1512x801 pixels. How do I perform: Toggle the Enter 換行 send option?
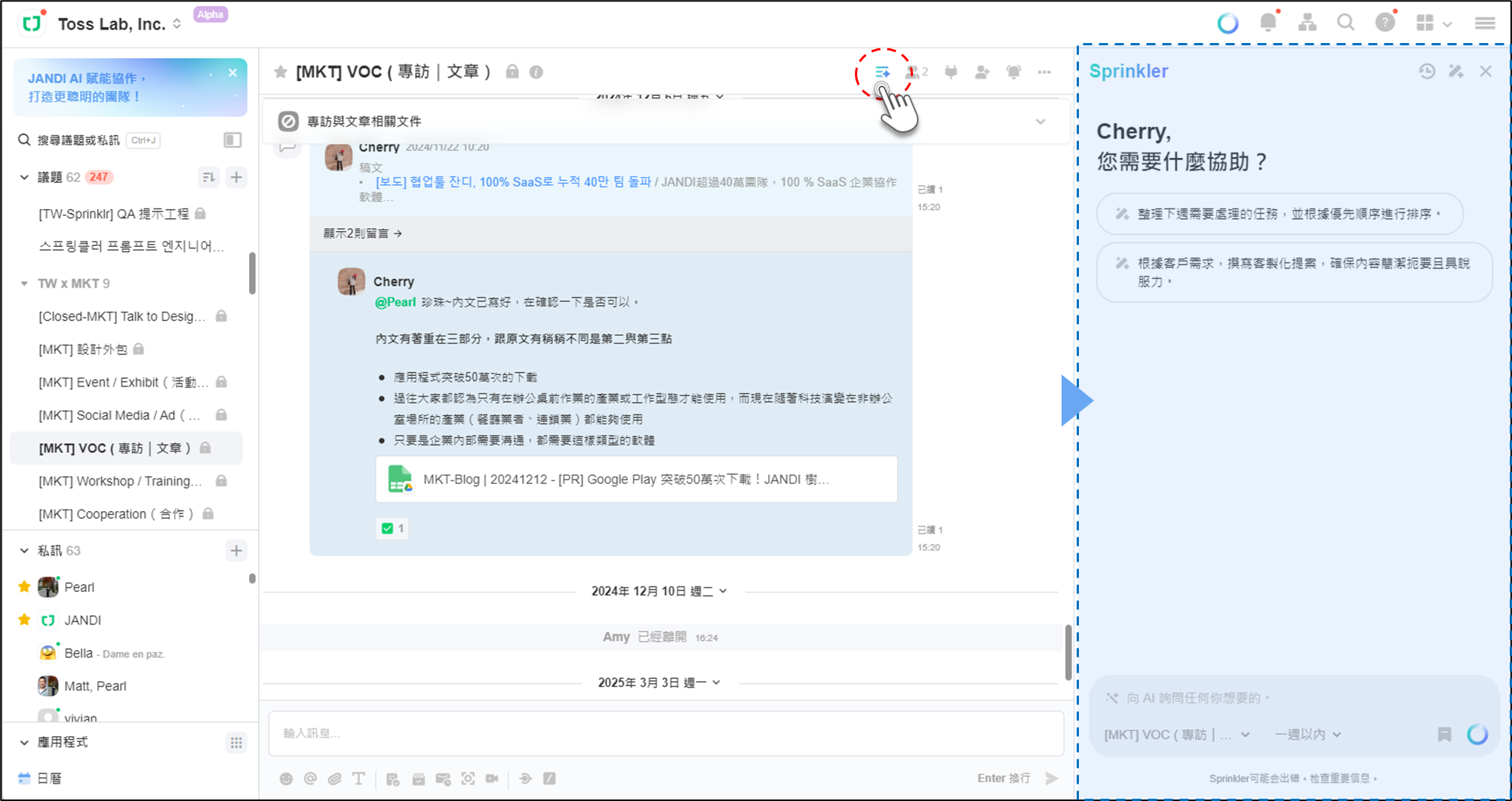(1003, 778)
